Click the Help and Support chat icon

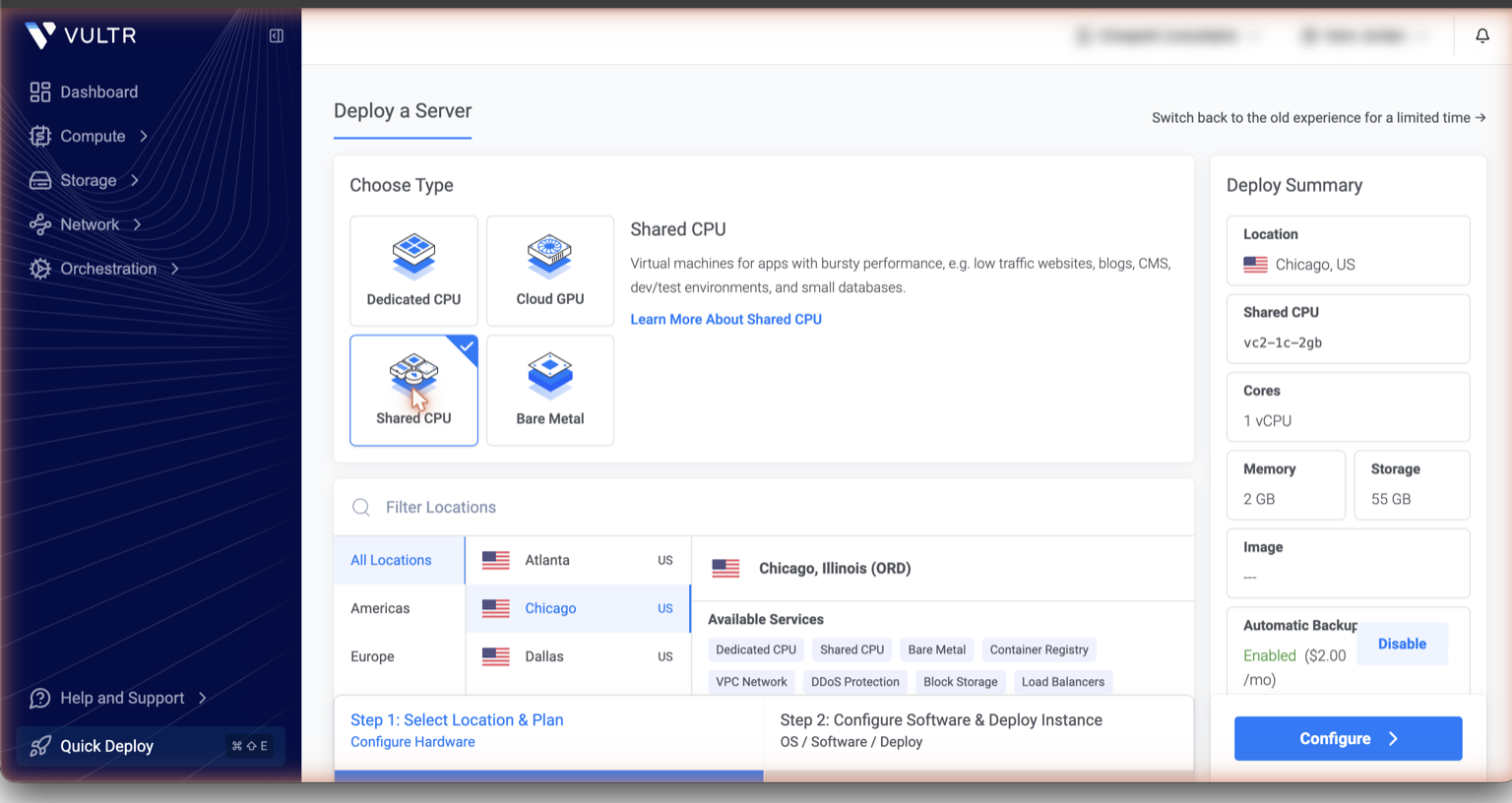click(40, 698)
